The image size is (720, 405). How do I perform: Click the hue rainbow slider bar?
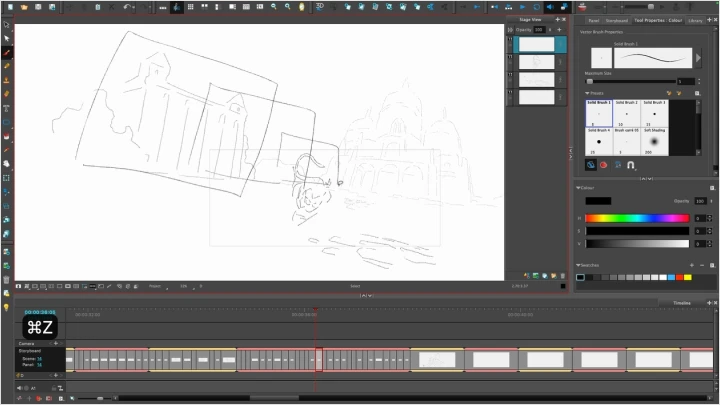[x=637, y=217]
